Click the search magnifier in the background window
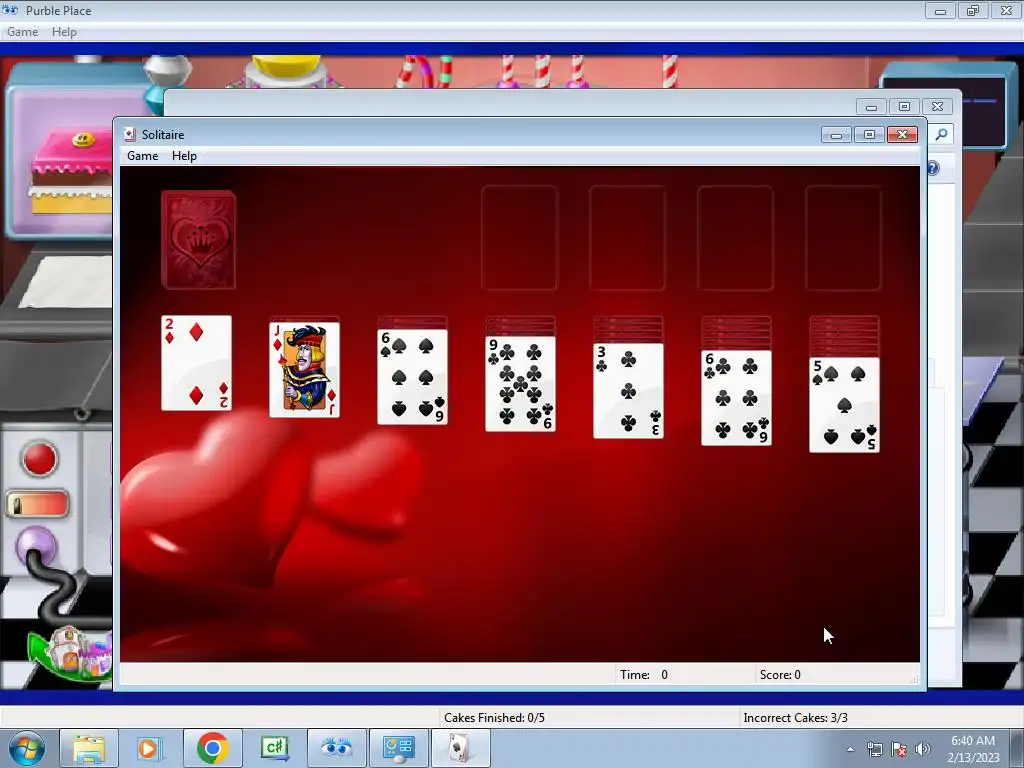1024x768 pixels. click(x=941, y=135)
